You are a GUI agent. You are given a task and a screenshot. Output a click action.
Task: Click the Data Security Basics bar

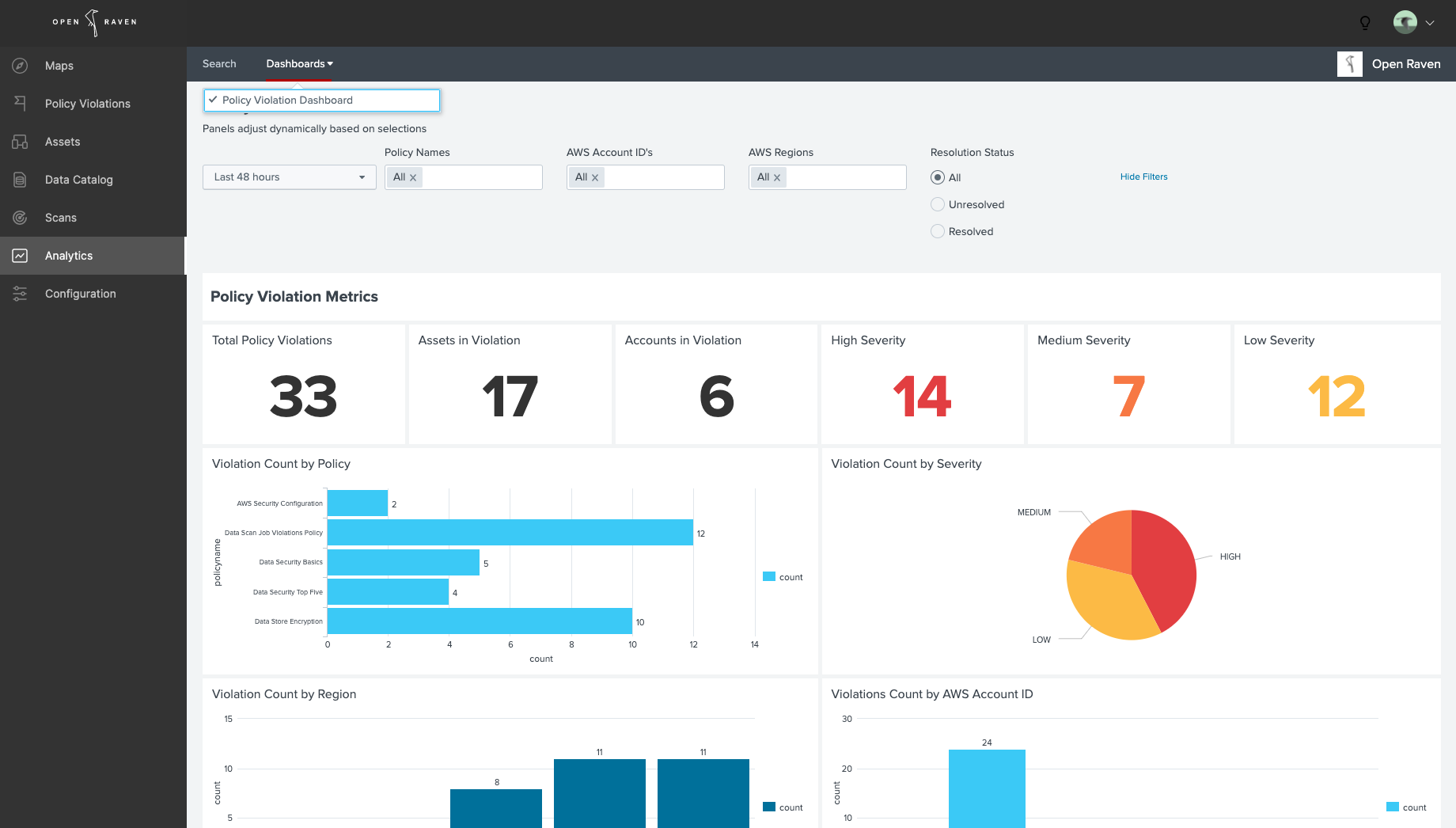(404, 562)
